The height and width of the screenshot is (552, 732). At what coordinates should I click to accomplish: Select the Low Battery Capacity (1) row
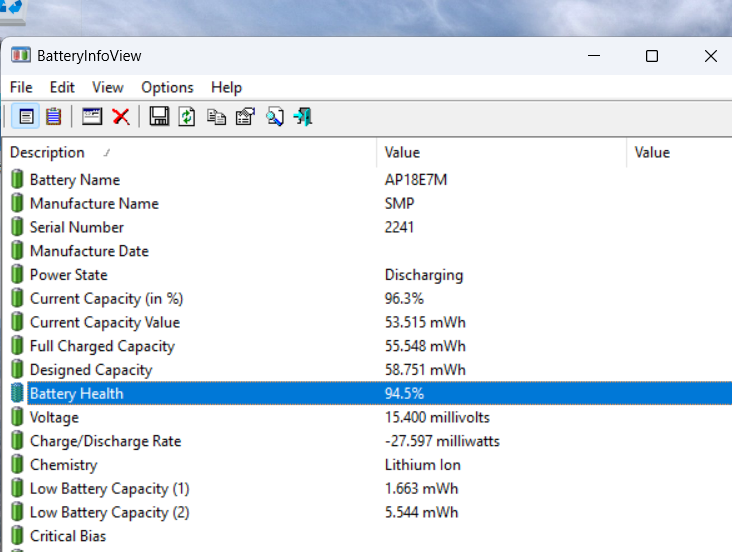pyautogui.click(x=110, y=489)
